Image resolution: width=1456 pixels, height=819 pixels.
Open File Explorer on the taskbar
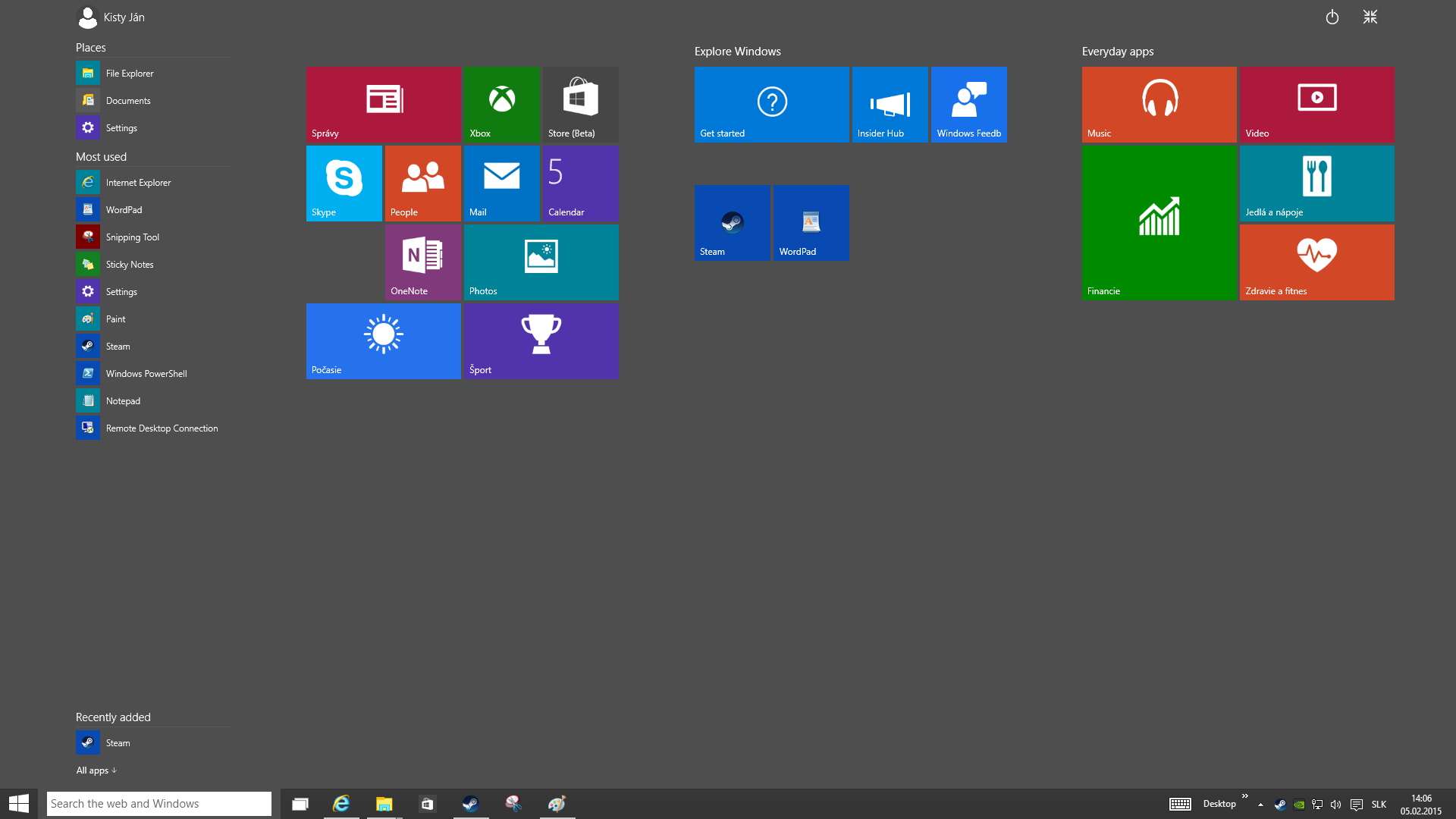(x=384, y=804)
